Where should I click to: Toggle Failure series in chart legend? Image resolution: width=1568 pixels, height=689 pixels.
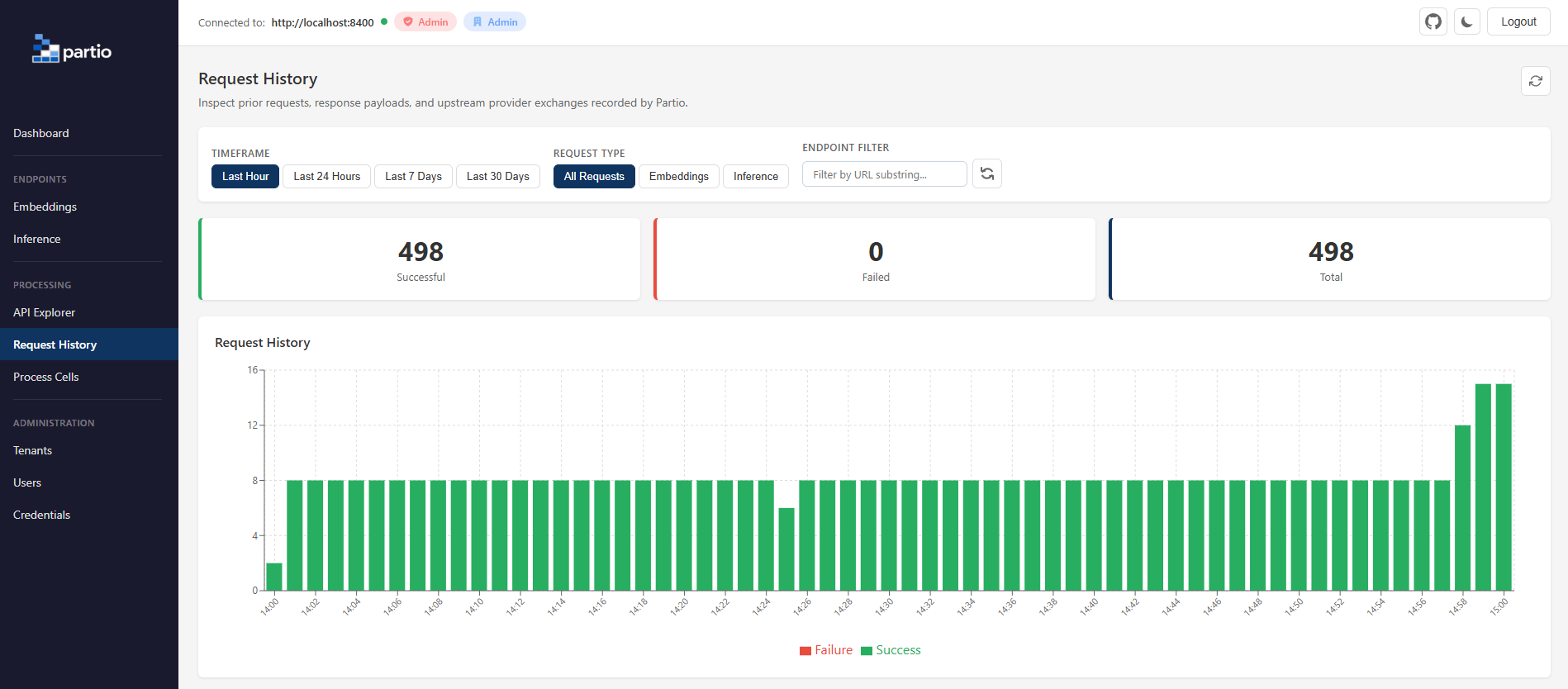click(x=826, y=650)
